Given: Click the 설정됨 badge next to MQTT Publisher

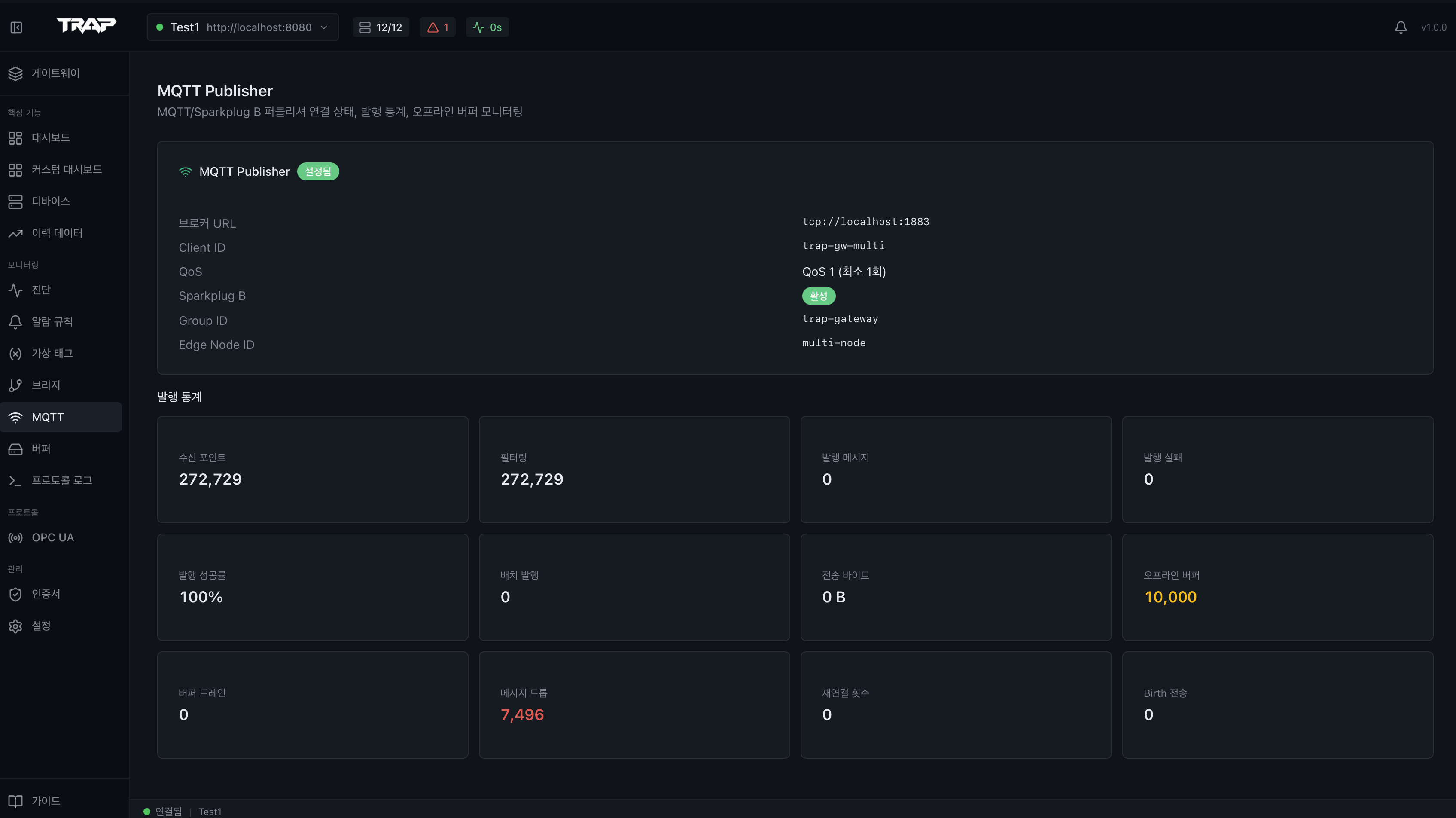Looking at the screenshot, I should coord(318,171).
